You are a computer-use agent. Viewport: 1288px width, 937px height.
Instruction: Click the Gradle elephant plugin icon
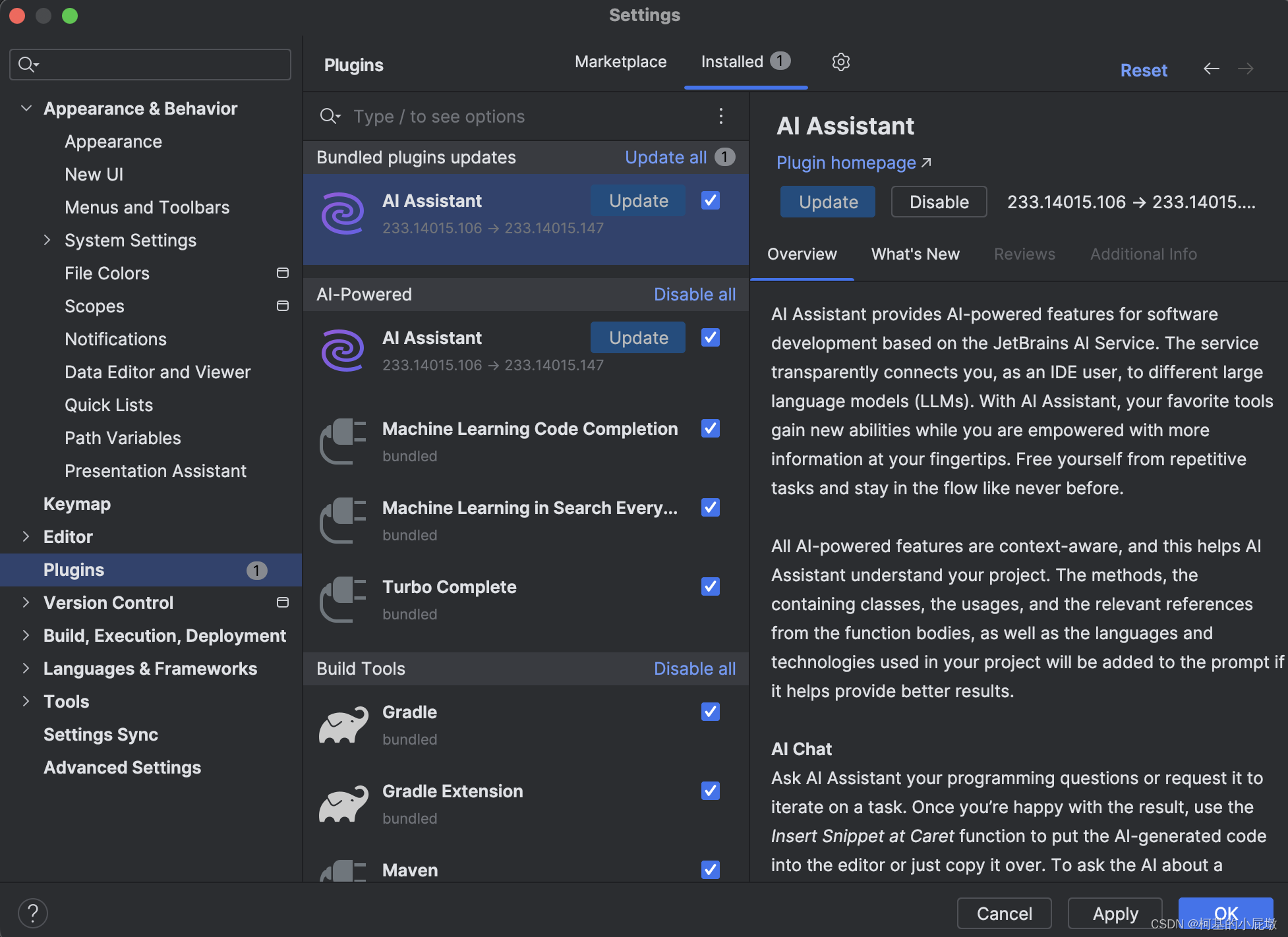[343, 725]
